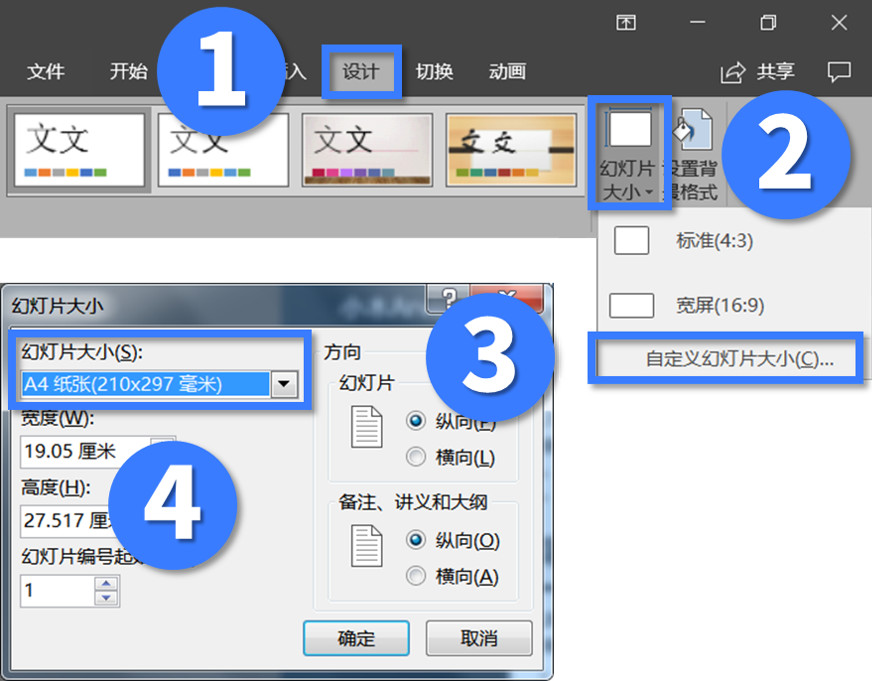Open the comments bubble icon
This screenshot has width=872, height=681.
point(838,71)
